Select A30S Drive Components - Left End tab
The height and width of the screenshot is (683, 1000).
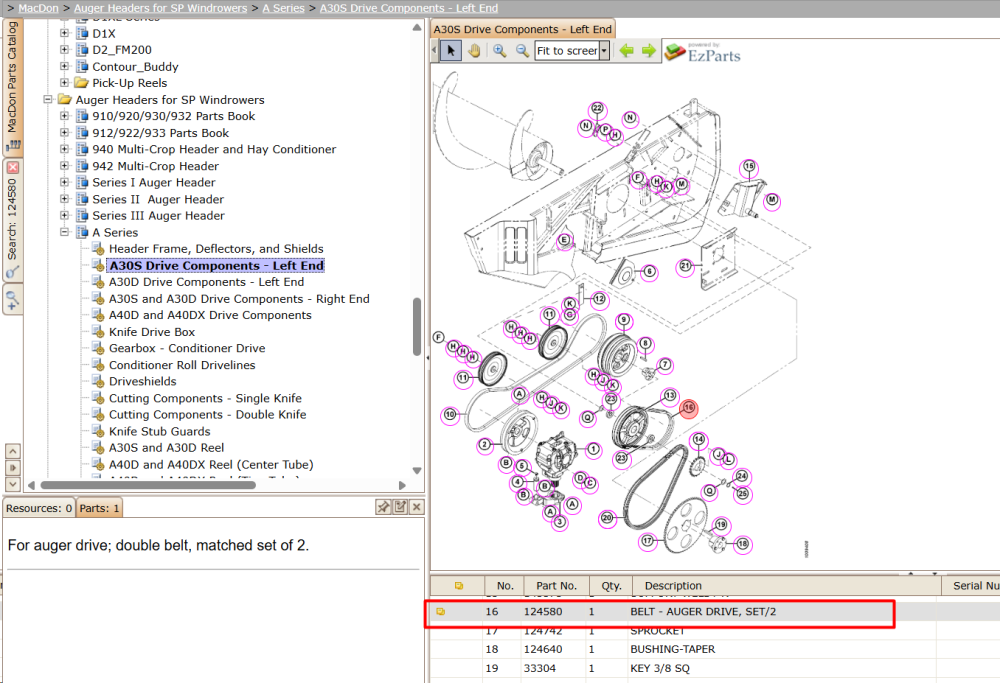pyautogui.click(x=522, y=29)
